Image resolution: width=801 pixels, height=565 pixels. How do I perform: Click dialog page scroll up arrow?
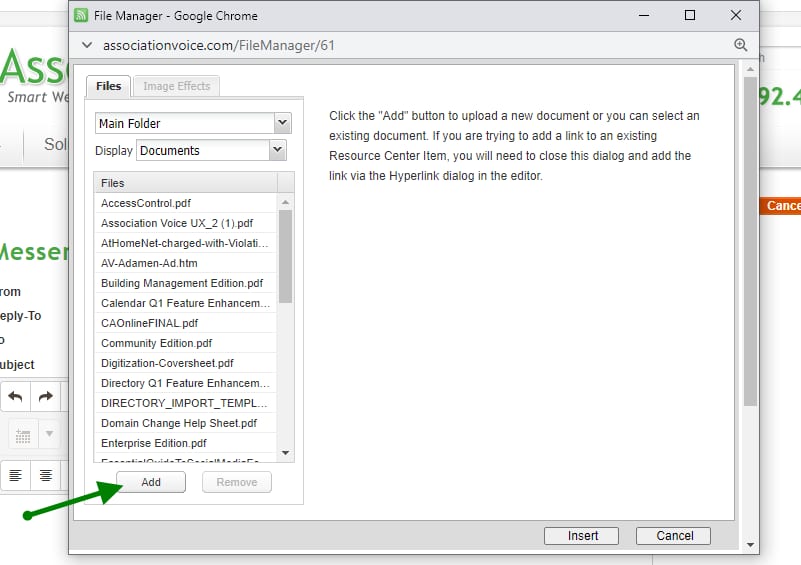(x=750, y=69)
